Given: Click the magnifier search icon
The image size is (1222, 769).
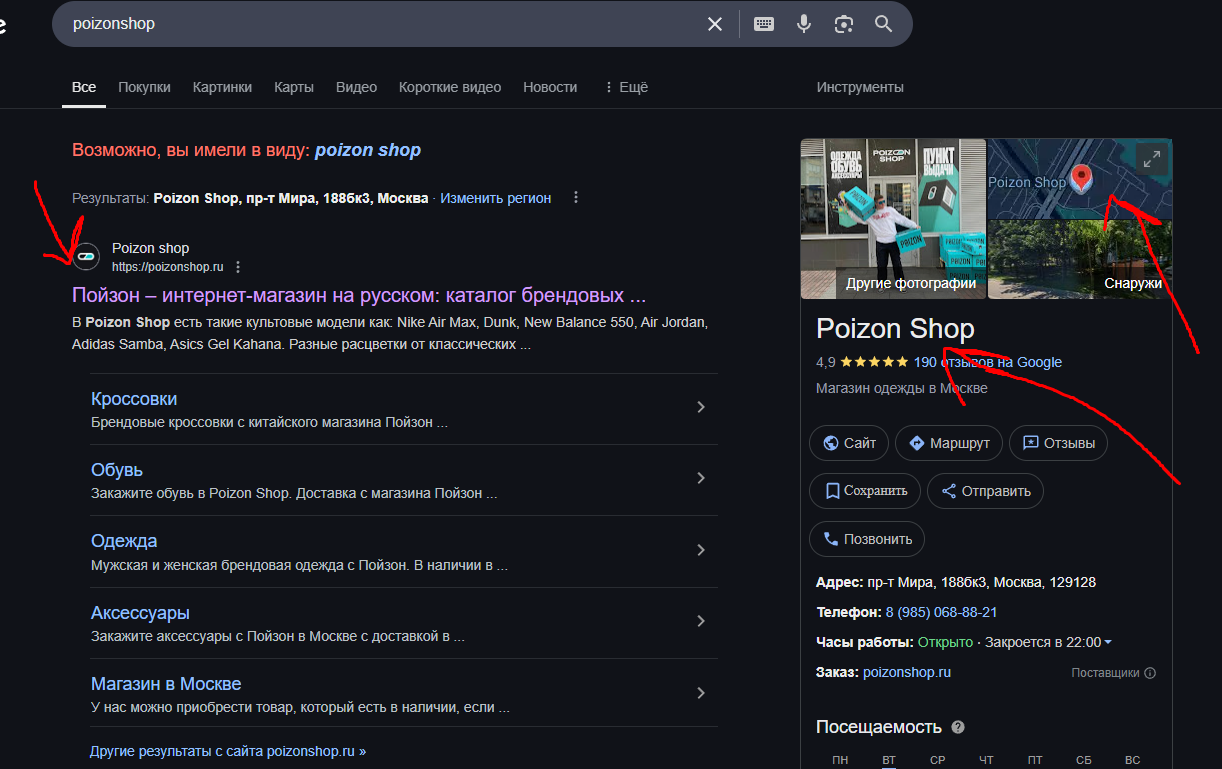Looking at the screenshot, I should pyautogui.click(x=883, y=24).
